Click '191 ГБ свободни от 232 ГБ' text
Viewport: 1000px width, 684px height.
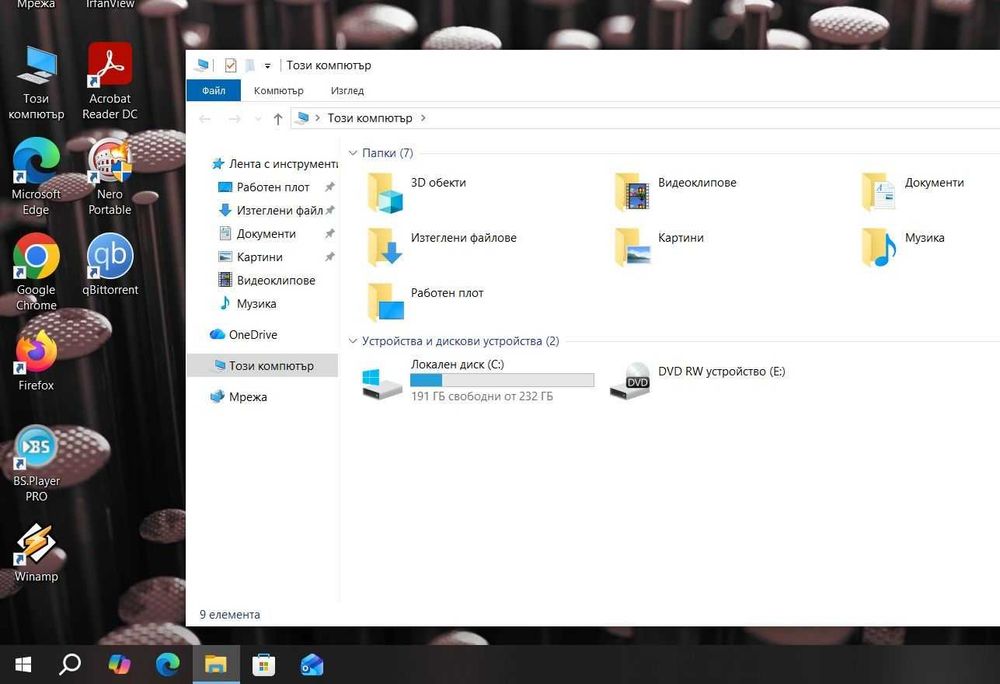pyautogui.click(x=482, y=397)
